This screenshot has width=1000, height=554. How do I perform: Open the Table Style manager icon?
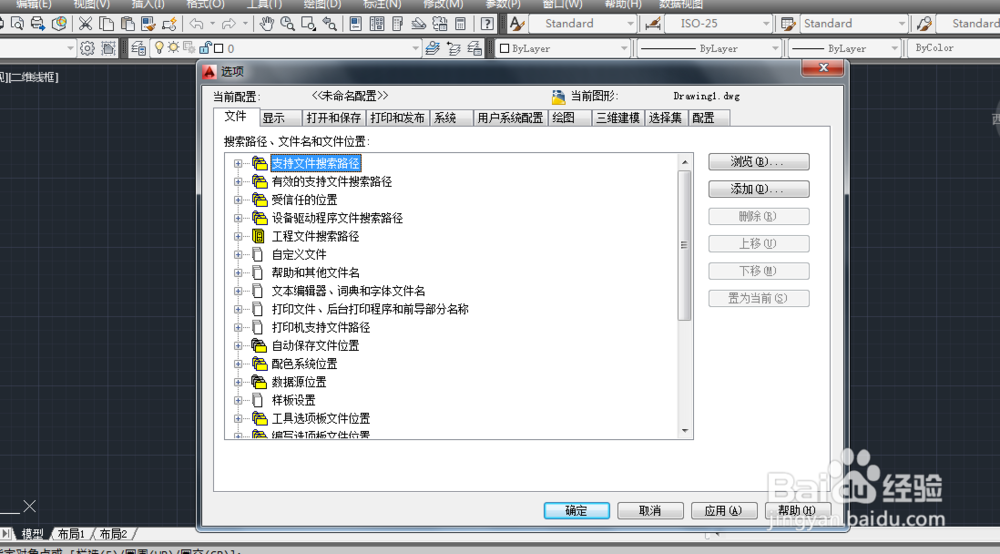788,24
